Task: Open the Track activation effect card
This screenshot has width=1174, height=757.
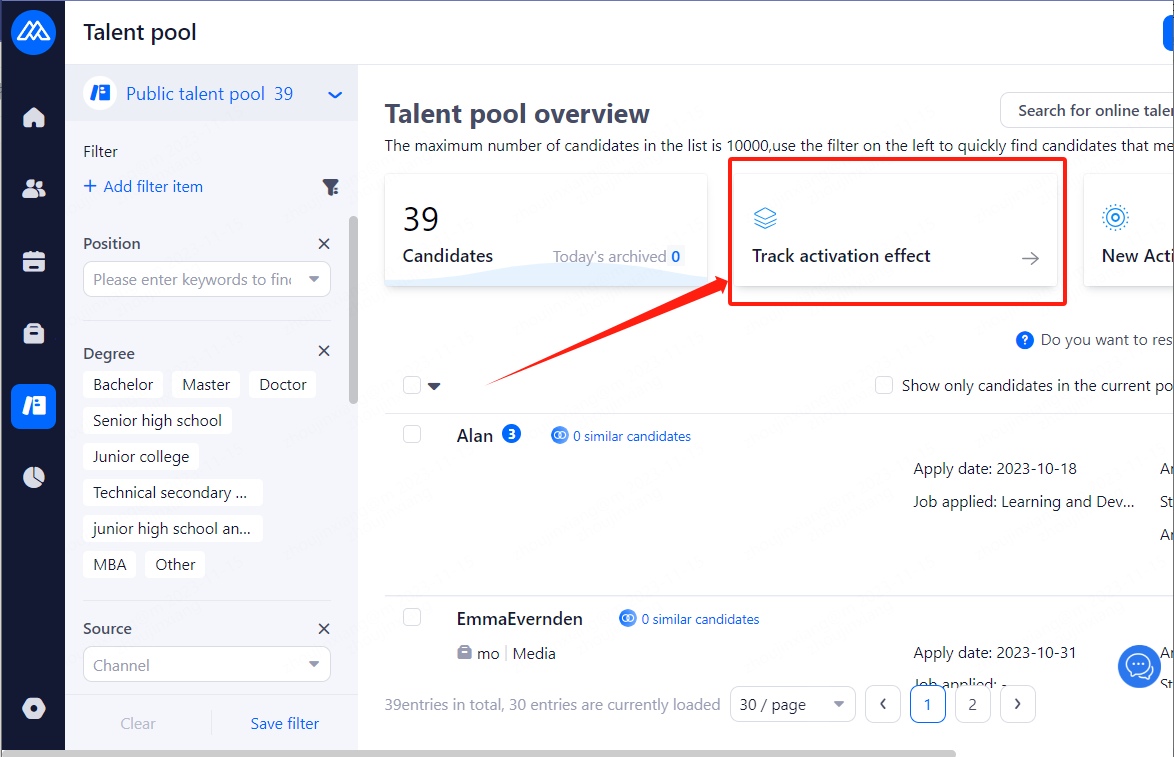Action: coord(896,232)
